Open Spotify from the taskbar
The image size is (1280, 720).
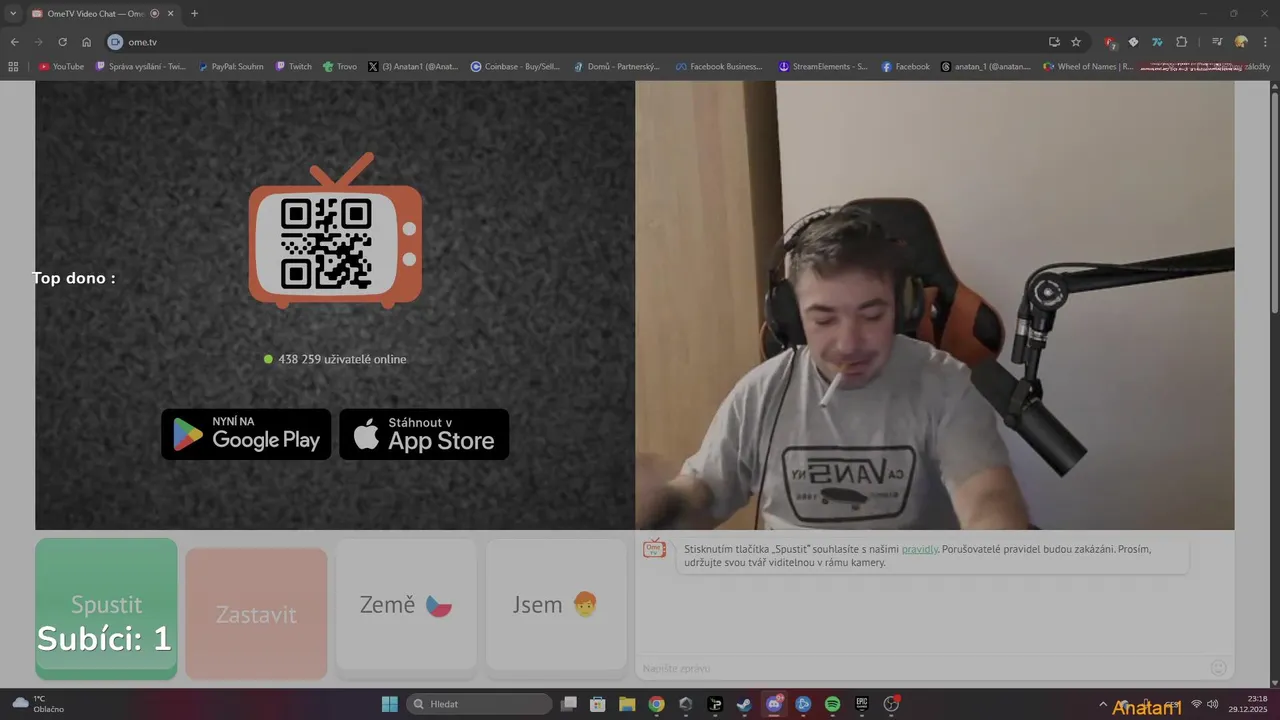pyautogui.click(x=832, y=704)
